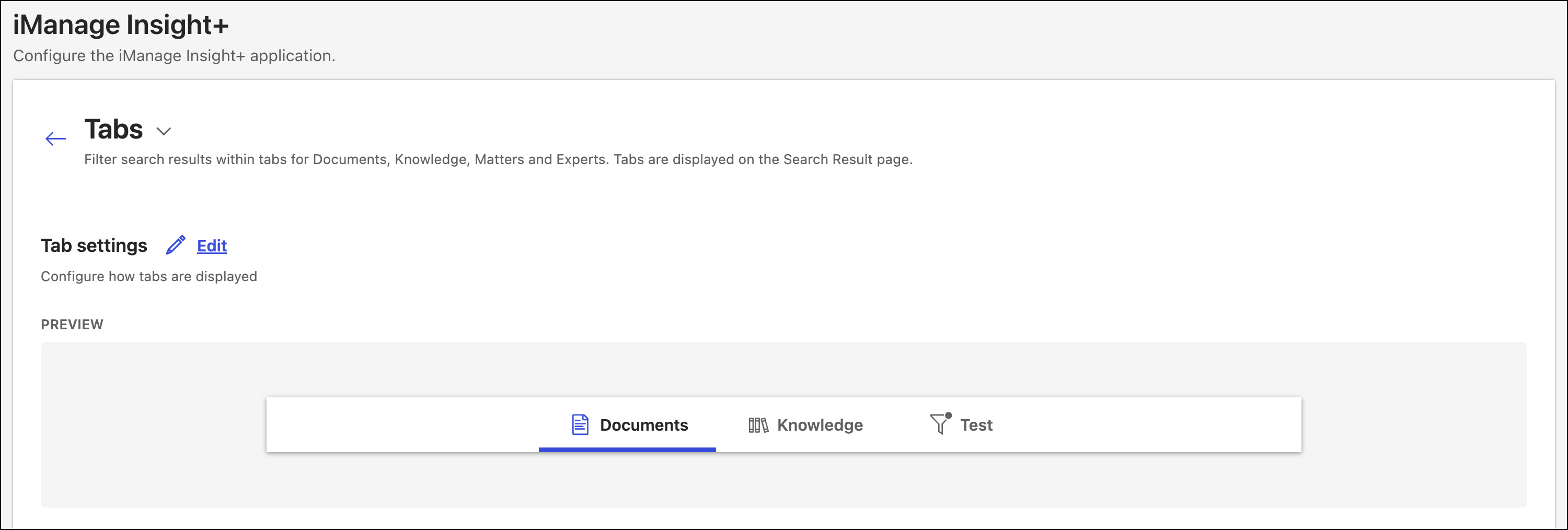The image size is (1568, 530).
Task: Select the Test tab label
Action: pos(976,425)
